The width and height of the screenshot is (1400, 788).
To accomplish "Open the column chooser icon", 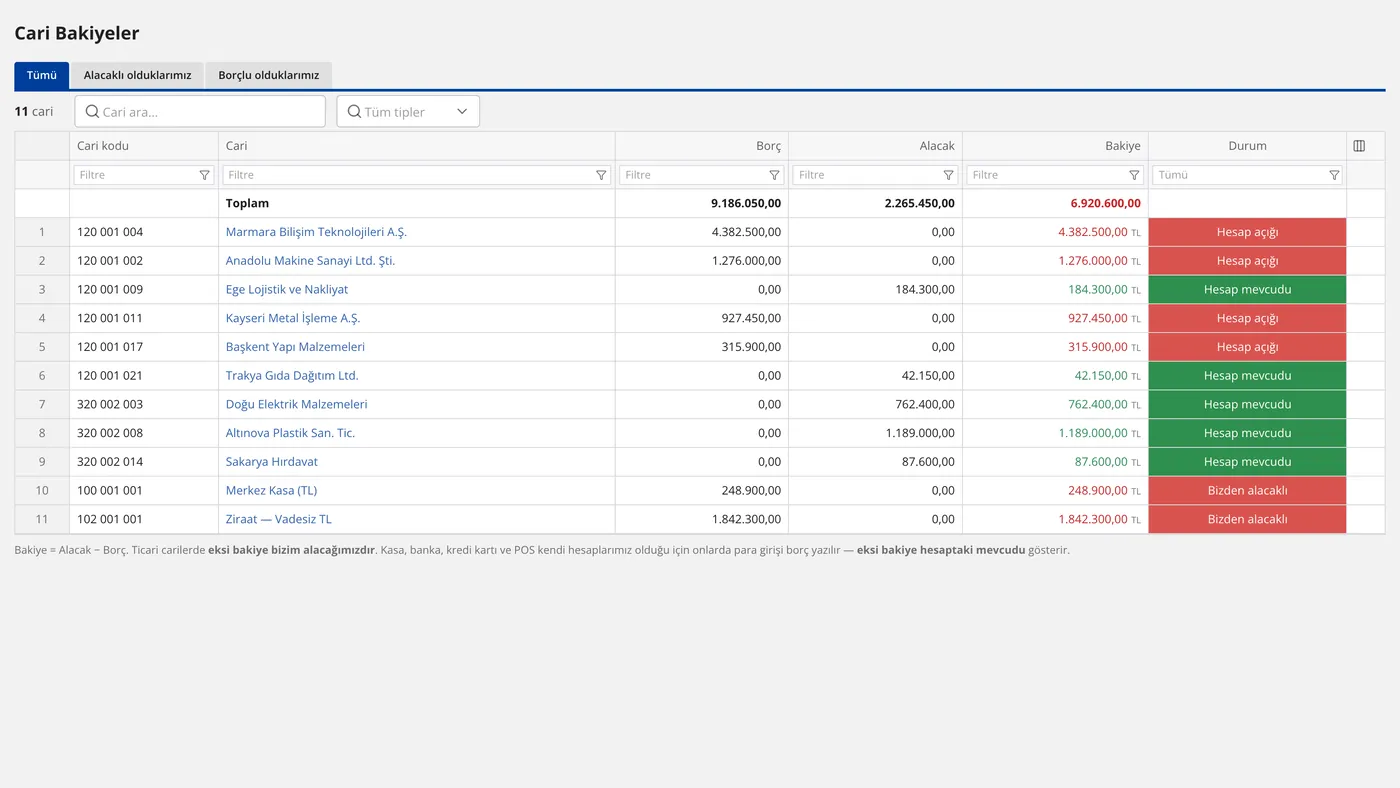I will click(x=1359, y=146).
